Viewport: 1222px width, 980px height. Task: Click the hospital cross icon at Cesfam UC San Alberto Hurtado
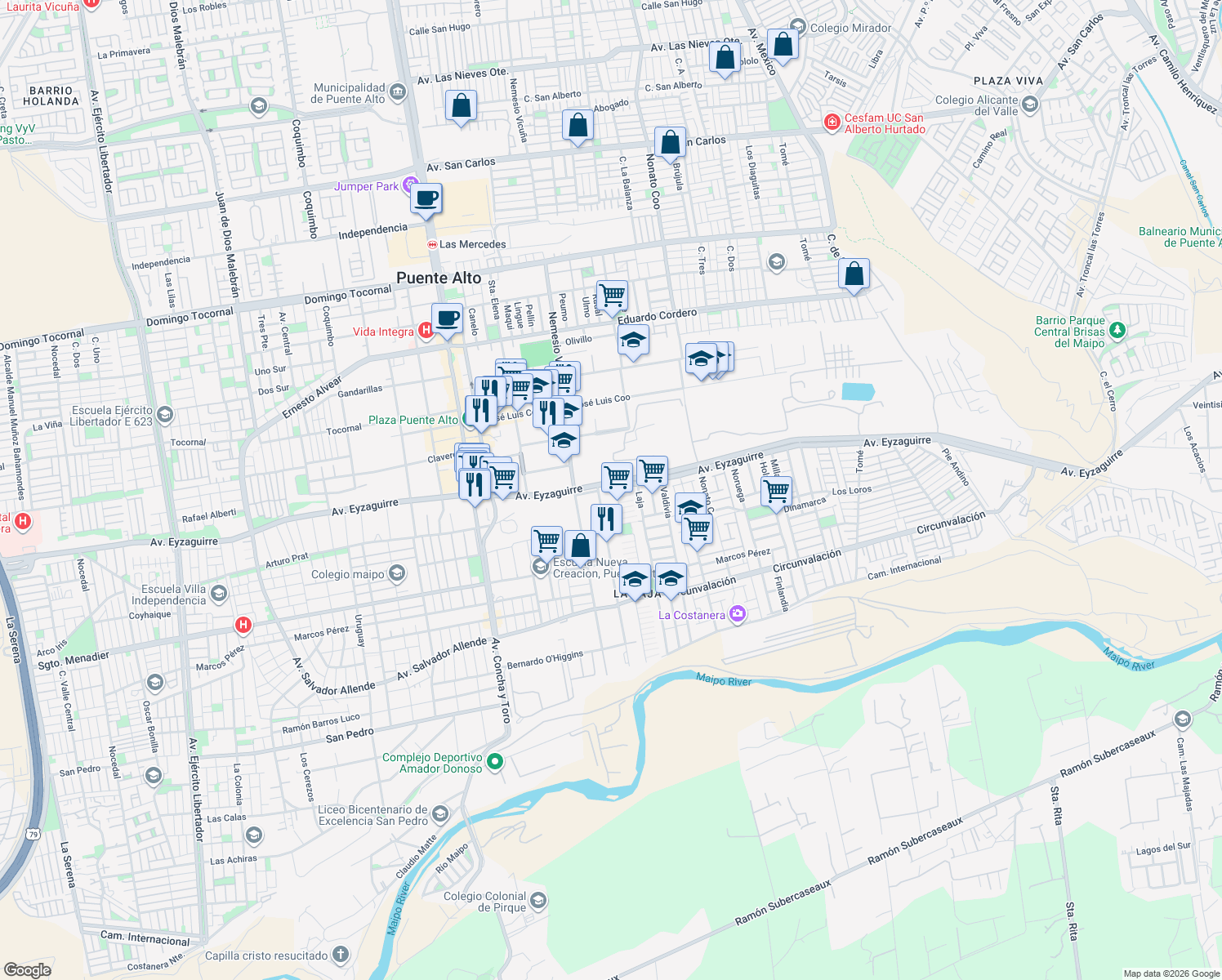pos(832,122)
